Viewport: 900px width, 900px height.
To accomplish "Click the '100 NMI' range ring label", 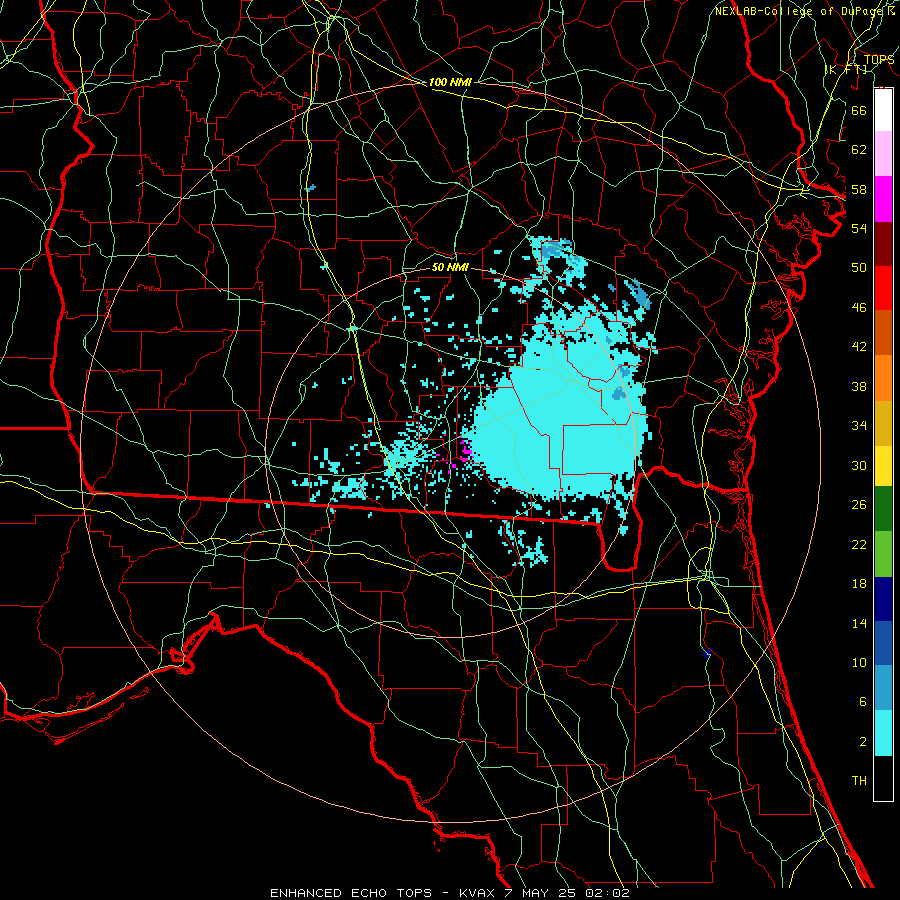I will pyautogui.click(x=450, y=82).
